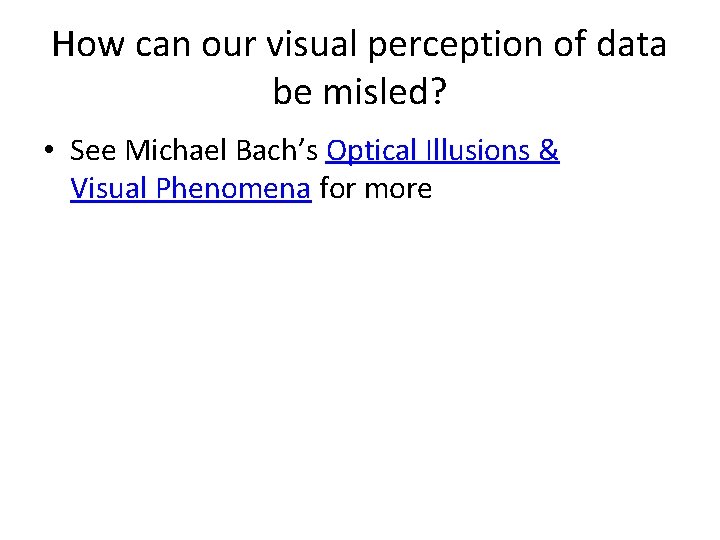Viewport: 720px width, 540px height.
Task: Click the ampersand in the hyperlink
Action: point(548,151)
